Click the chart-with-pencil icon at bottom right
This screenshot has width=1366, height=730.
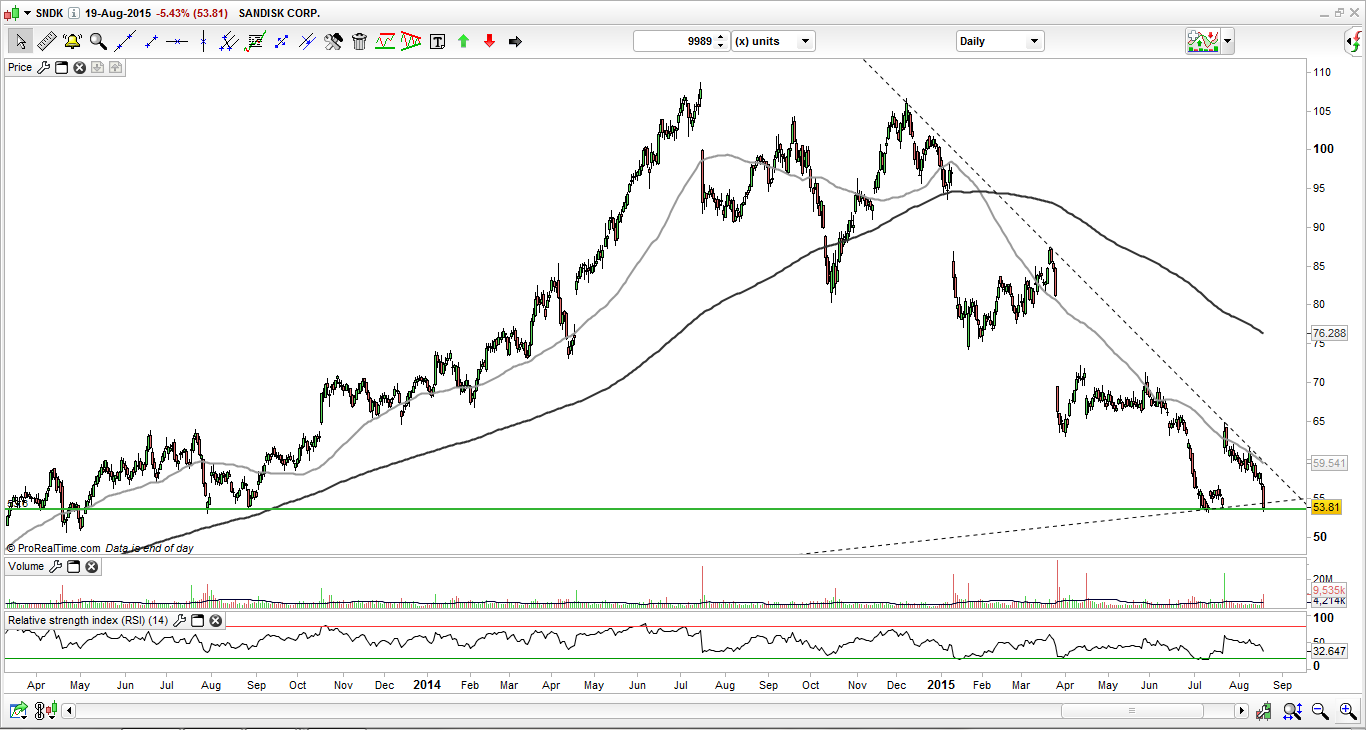1264,711
